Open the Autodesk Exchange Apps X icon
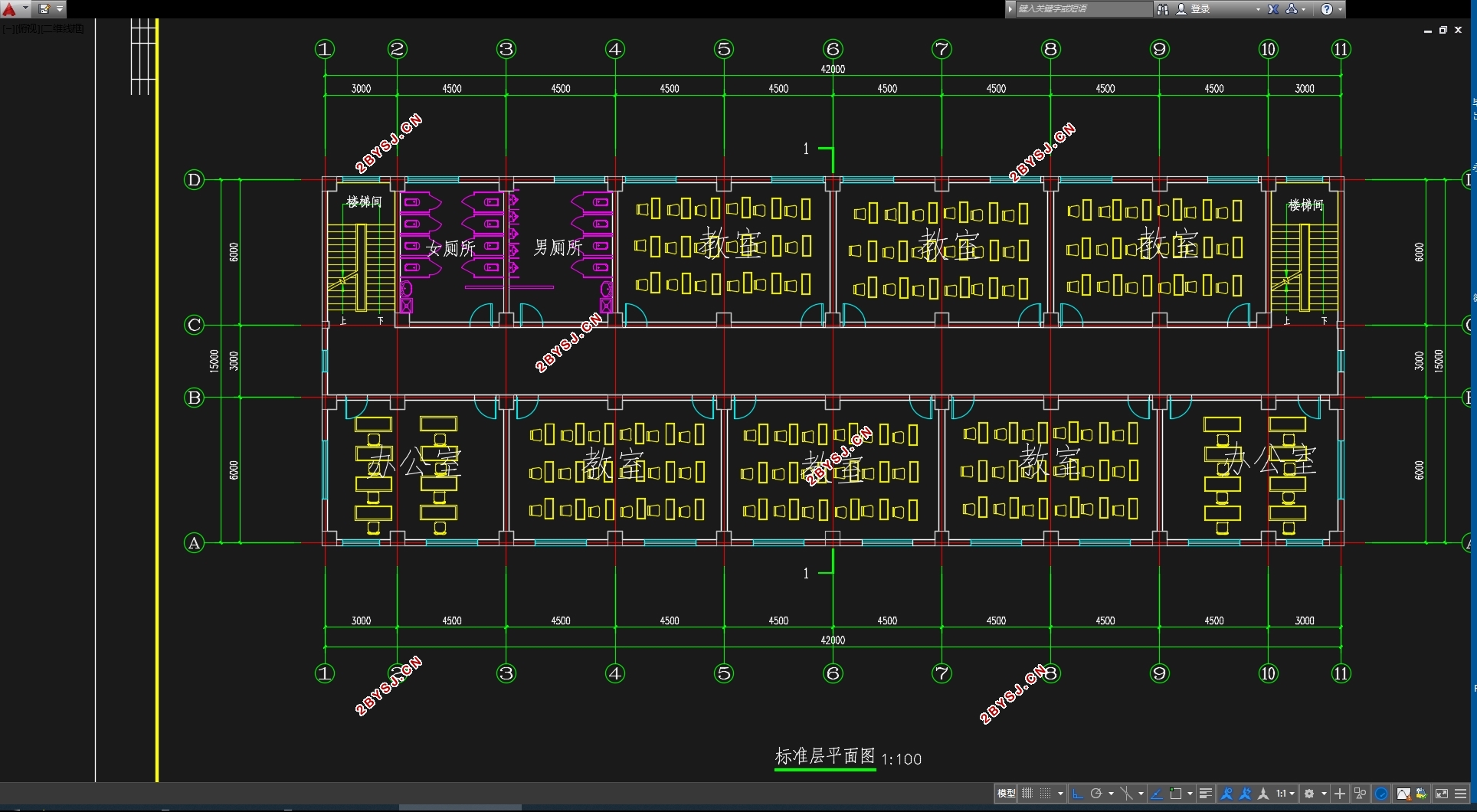 tap(1273, 9)
